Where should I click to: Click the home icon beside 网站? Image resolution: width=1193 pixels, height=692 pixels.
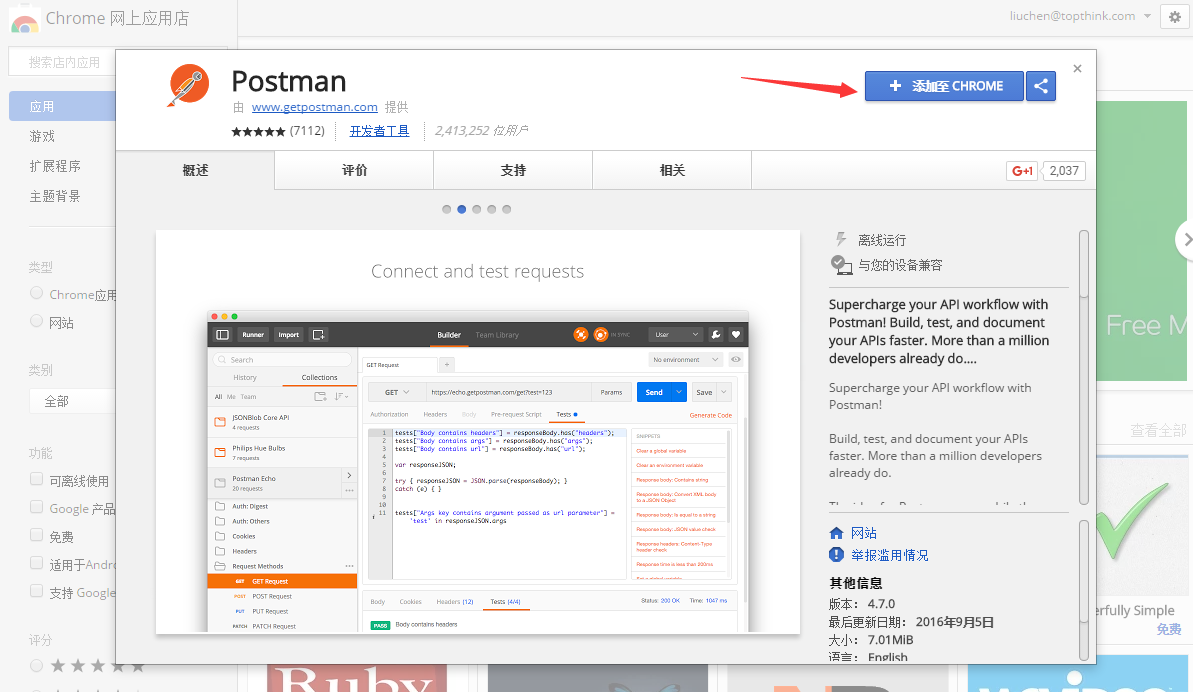pyautogui.click(x=836, y=533)
